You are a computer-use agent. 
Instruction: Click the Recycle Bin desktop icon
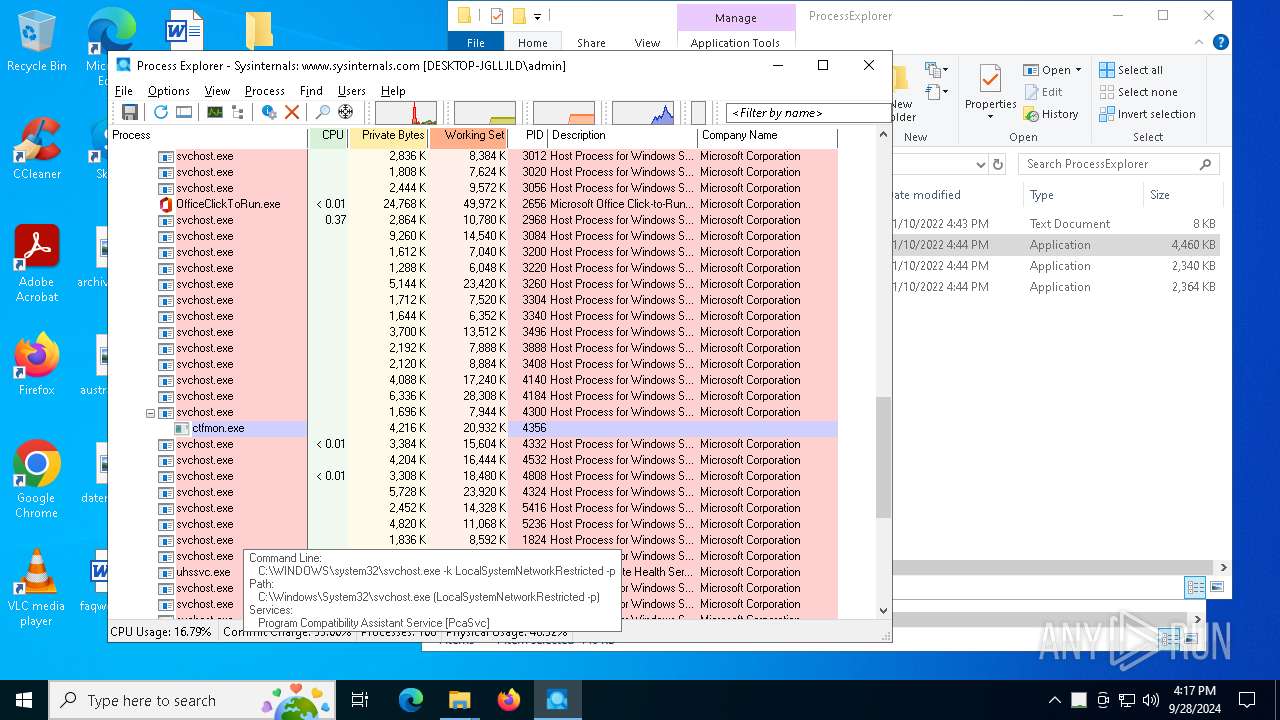coord(37,32)
